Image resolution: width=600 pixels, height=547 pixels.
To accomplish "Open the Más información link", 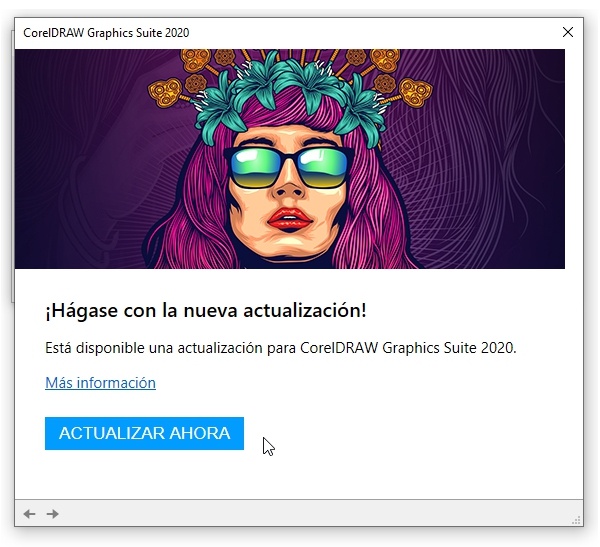I will click(100, 383).
